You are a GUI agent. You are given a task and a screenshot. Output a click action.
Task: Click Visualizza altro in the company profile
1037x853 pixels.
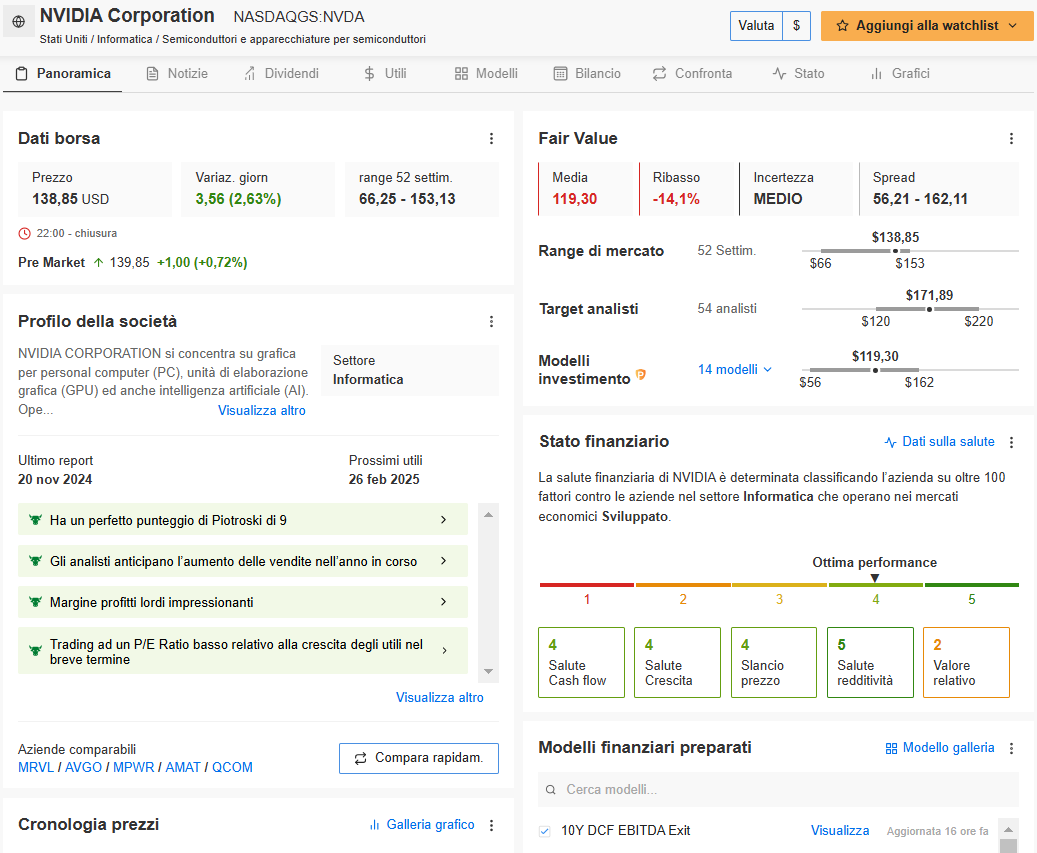pos(262,411)
